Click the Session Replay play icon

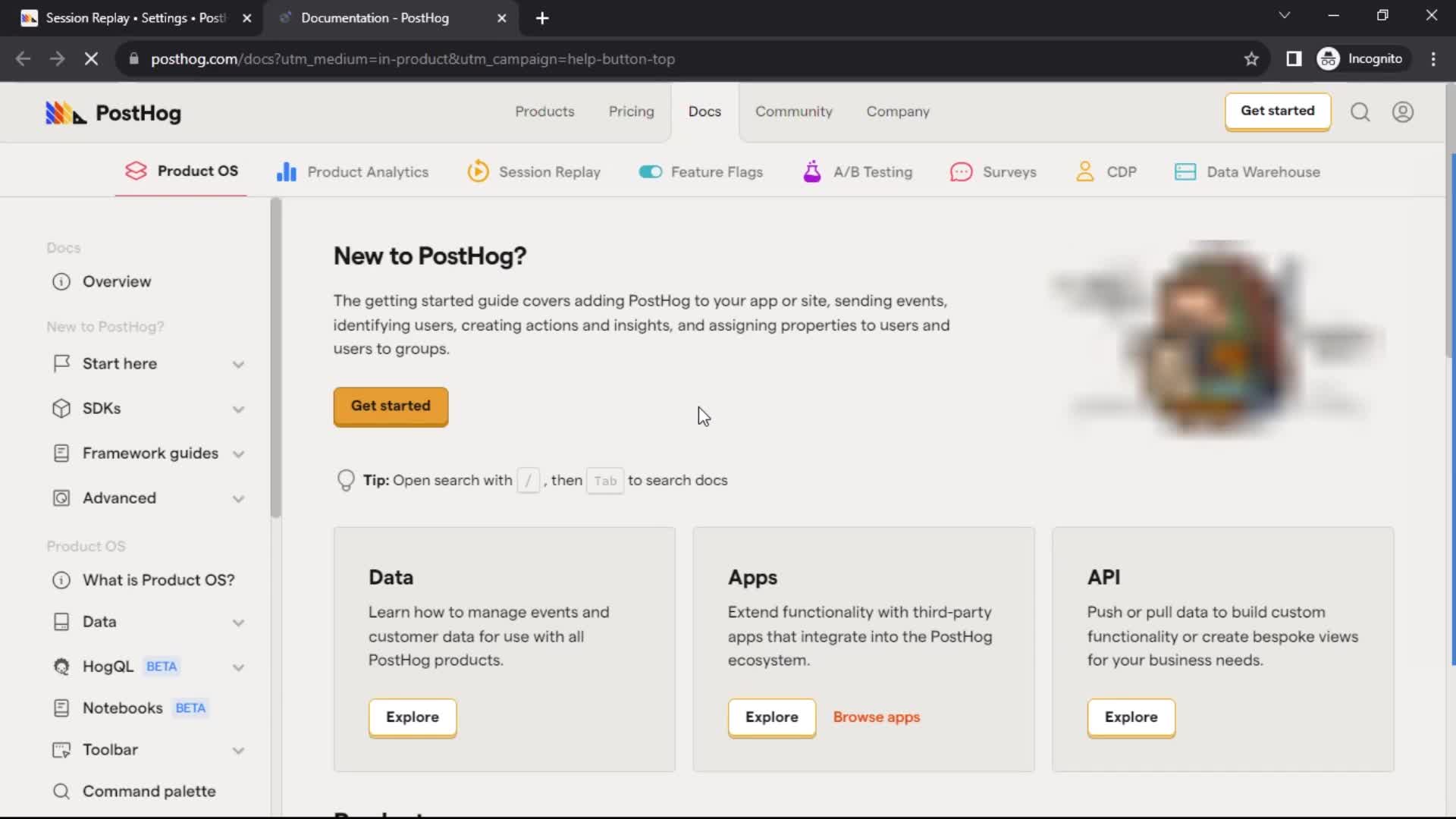coord(478,171)
